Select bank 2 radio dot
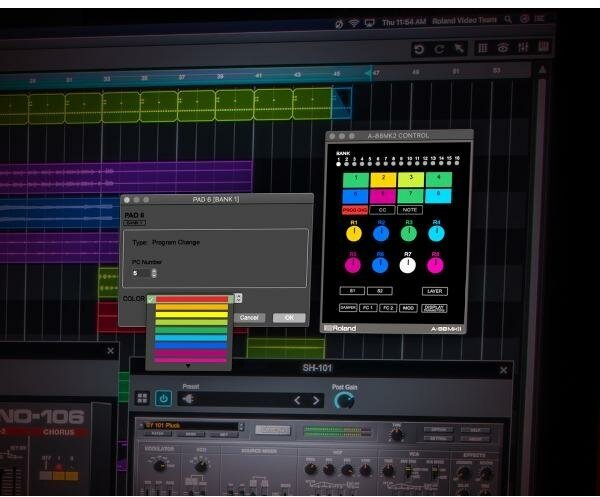 coord(346,164)
